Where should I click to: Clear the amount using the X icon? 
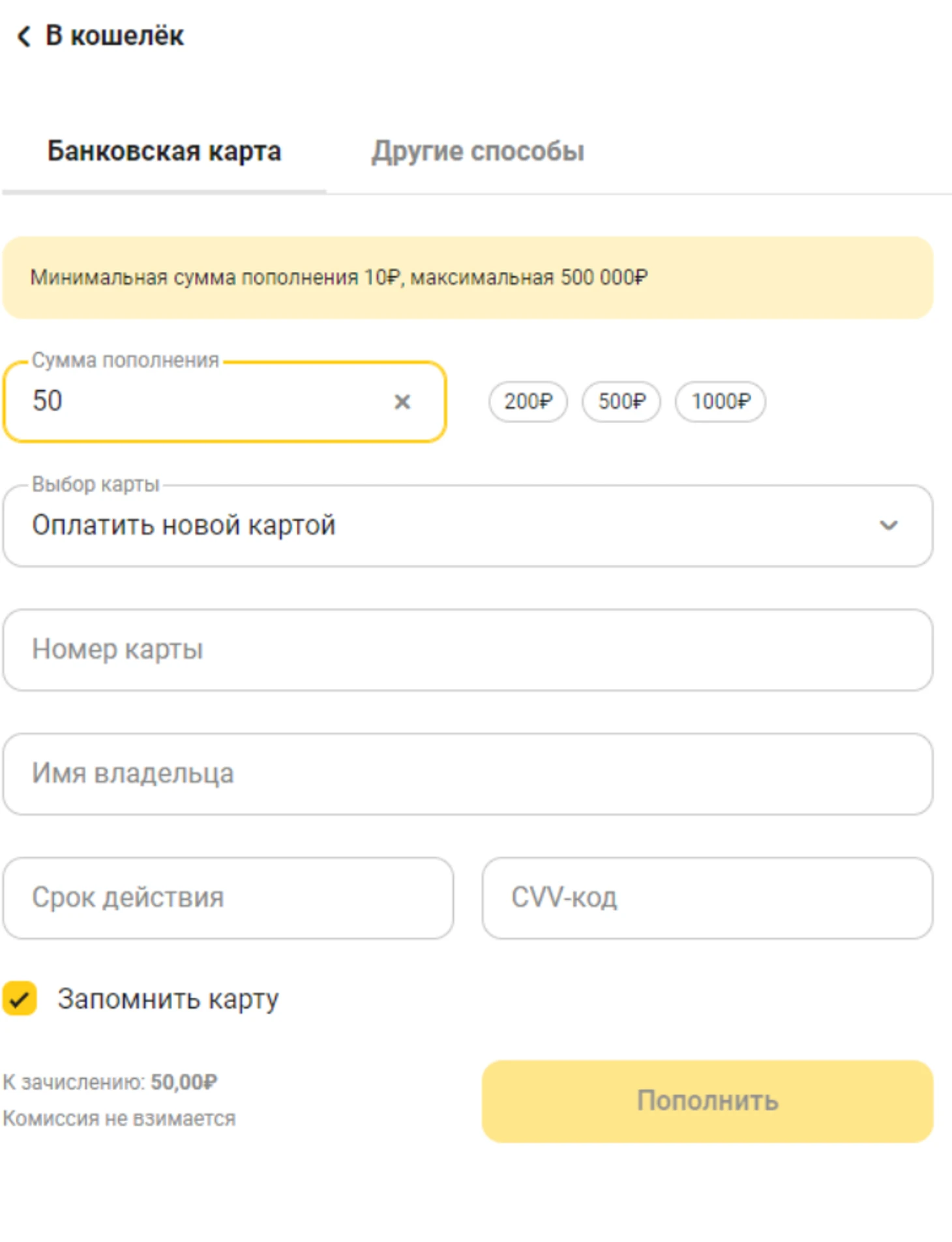(402, 402)
